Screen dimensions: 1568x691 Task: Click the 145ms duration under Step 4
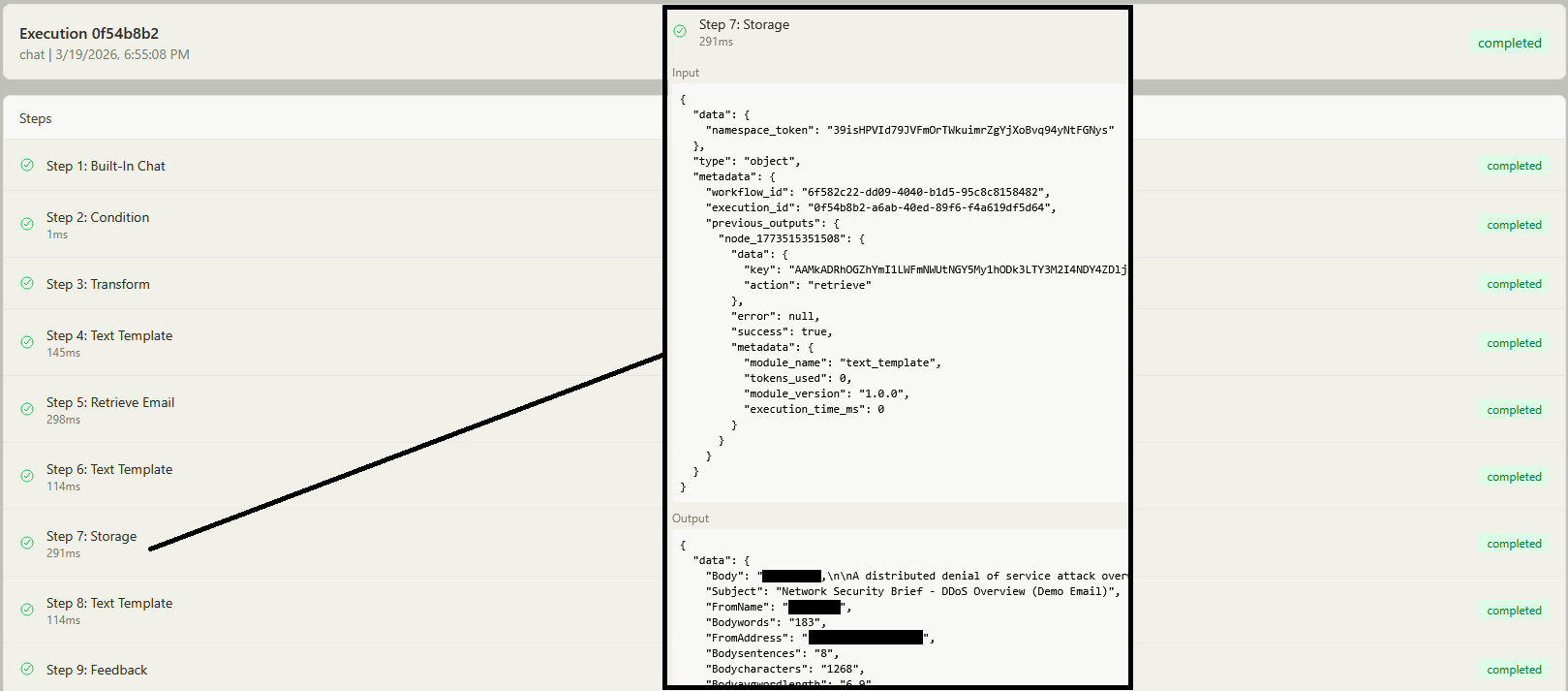pyautogui.click(x=63, y=353)
